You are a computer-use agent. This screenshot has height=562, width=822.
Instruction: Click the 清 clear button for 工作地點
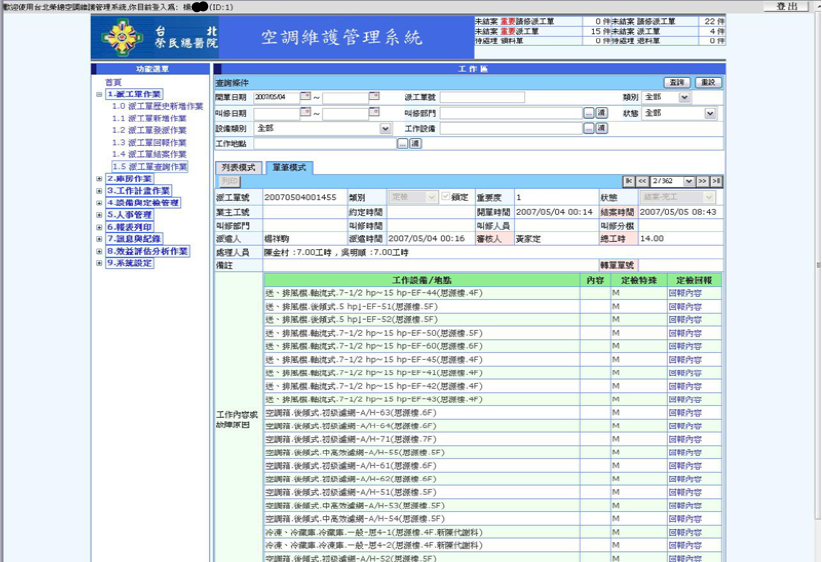(415, 143)
